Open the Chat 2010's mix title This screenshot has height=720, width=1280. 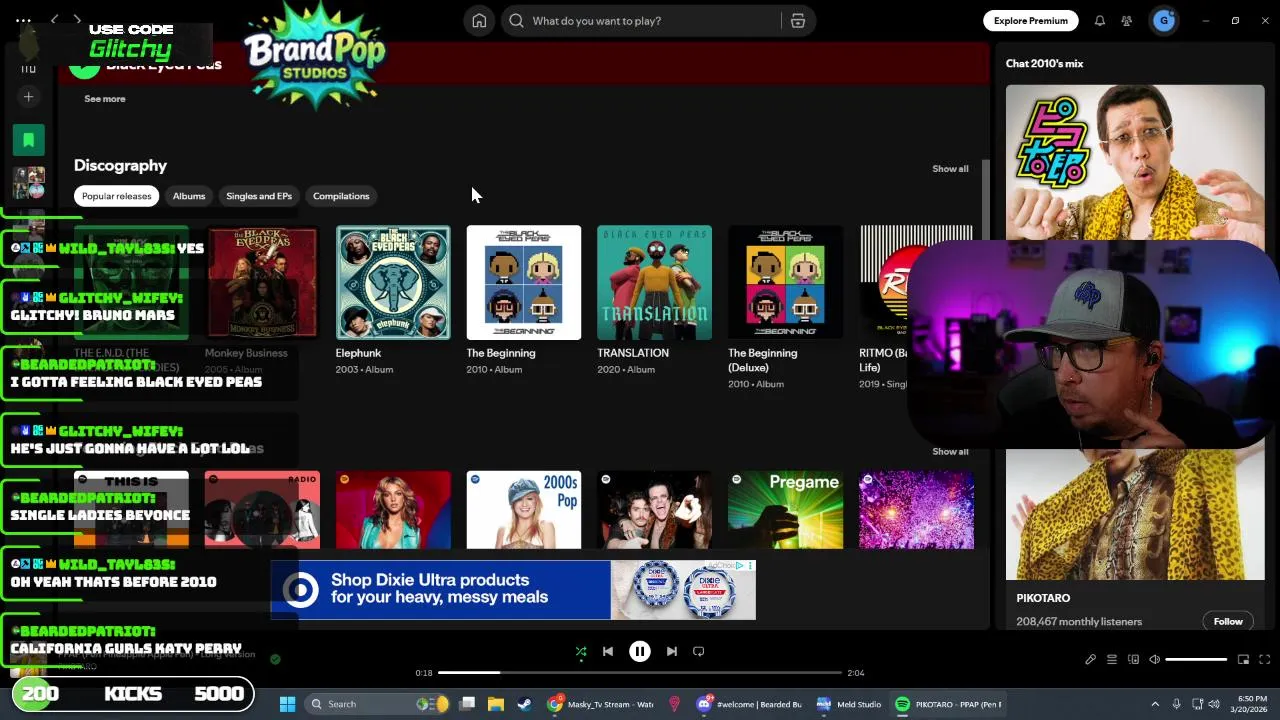tap(1044, 64)
